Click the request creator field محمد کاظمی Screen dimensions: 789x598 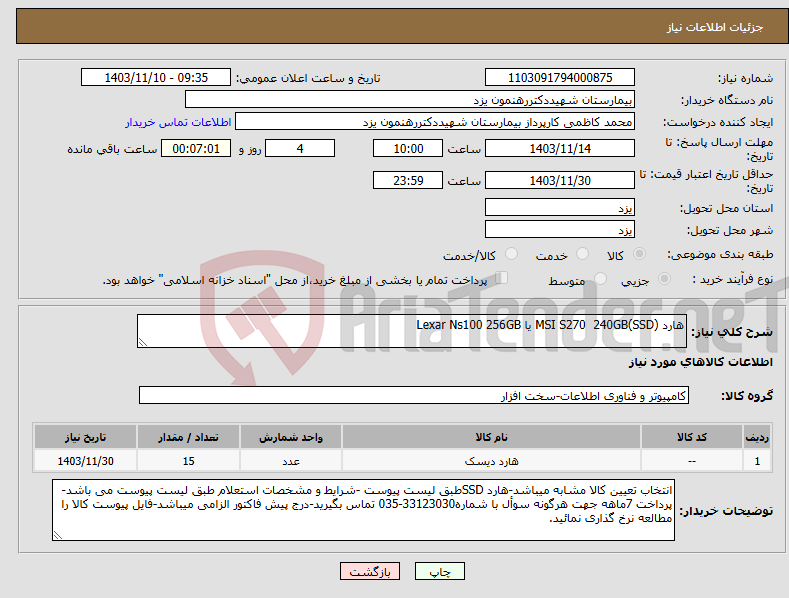pos(435,122)
